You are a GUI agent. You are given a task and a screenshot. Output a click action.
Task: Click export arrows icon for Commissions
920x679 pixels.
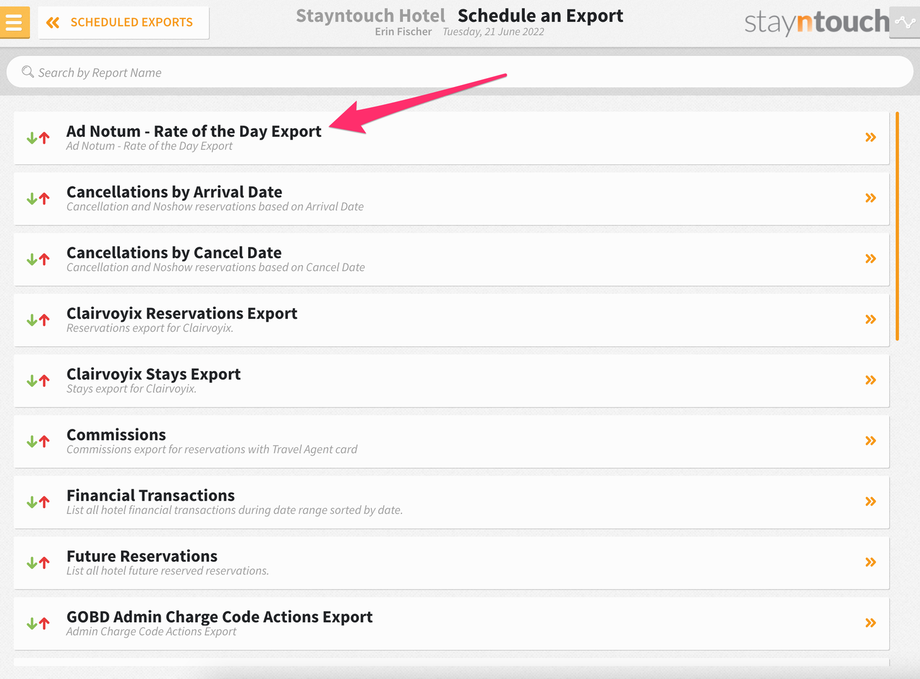pos(38,441)
